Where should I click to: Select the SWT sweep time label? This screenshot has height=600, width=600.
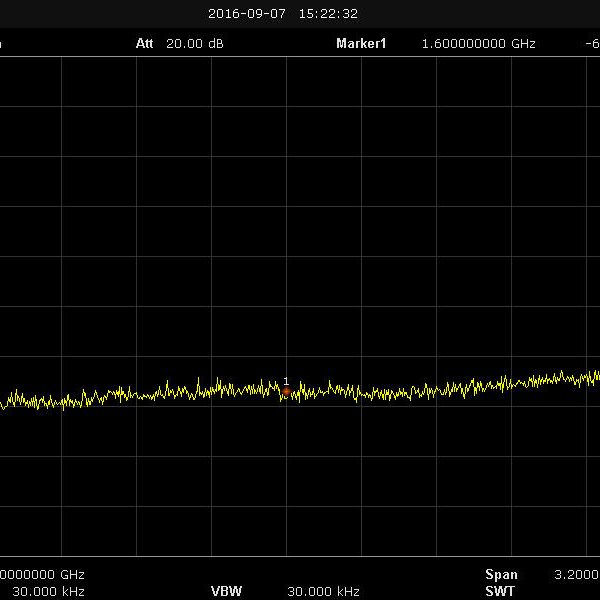(500, 591)
